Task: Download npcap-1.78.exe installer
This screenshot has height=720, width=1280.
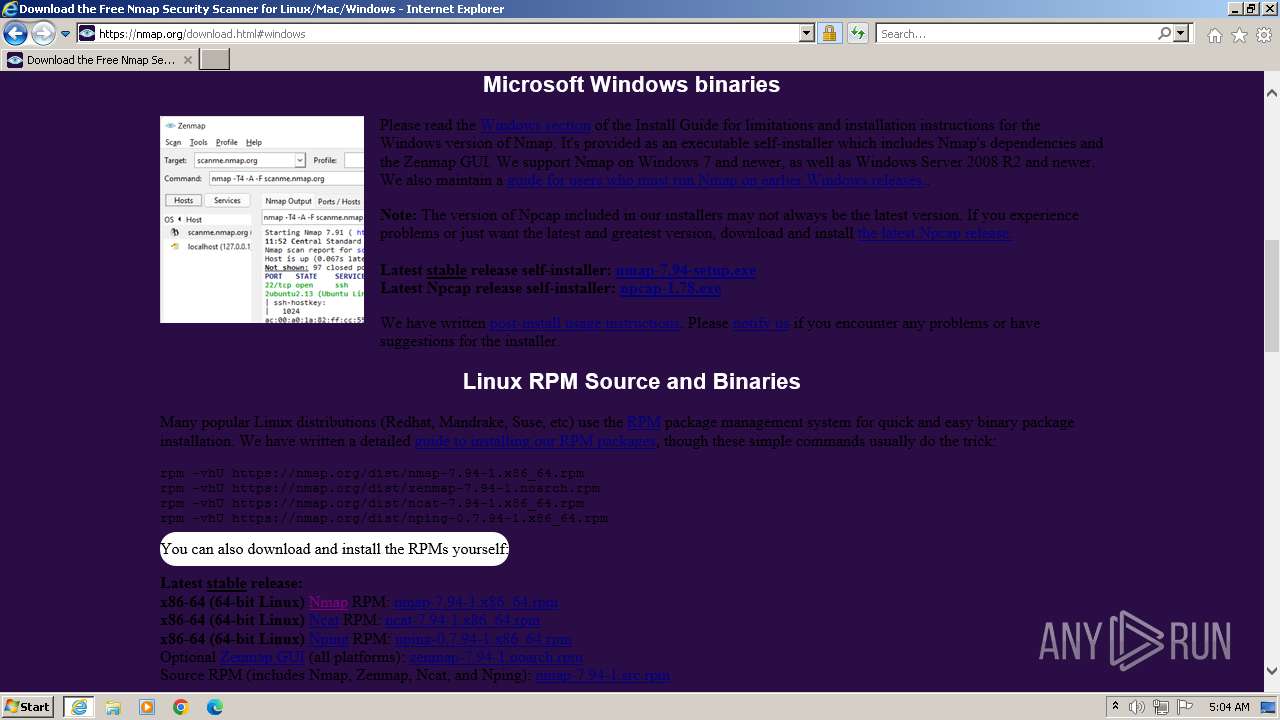Action: pos(670,288)
